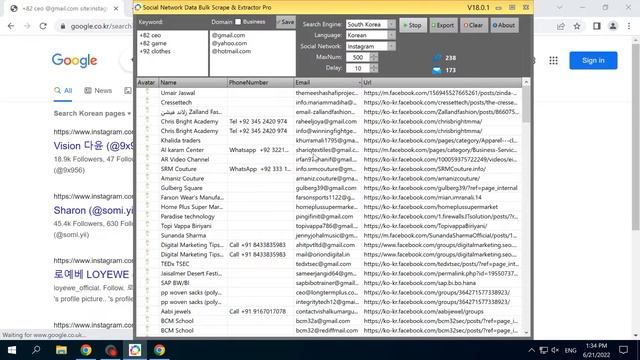Image resolution: width=640 pixels, height=360 pixels.
Task: Sort by the Url column header
Action: (x=441, y=82)
